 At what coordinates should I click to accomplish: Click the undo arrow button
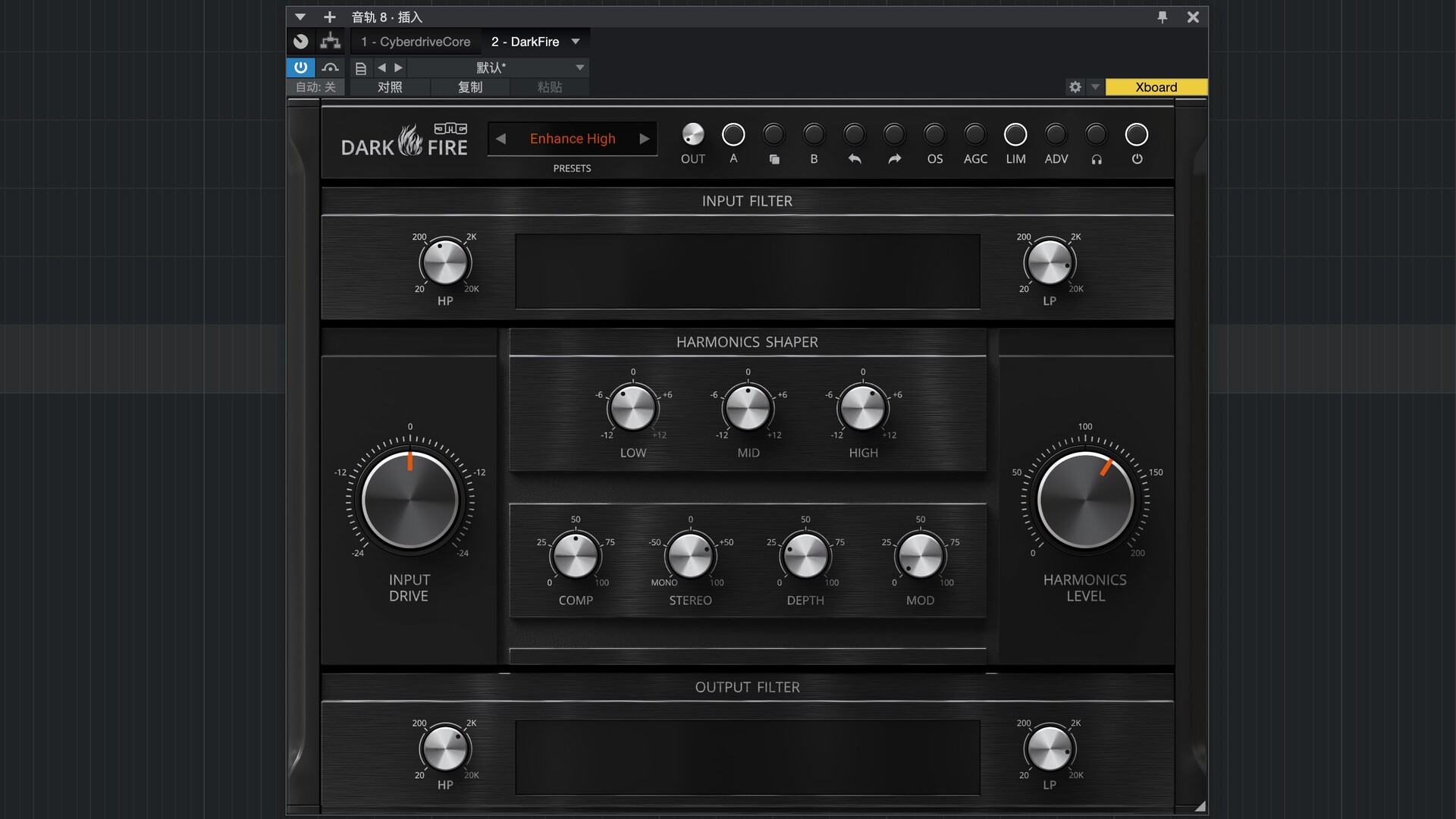854,136
